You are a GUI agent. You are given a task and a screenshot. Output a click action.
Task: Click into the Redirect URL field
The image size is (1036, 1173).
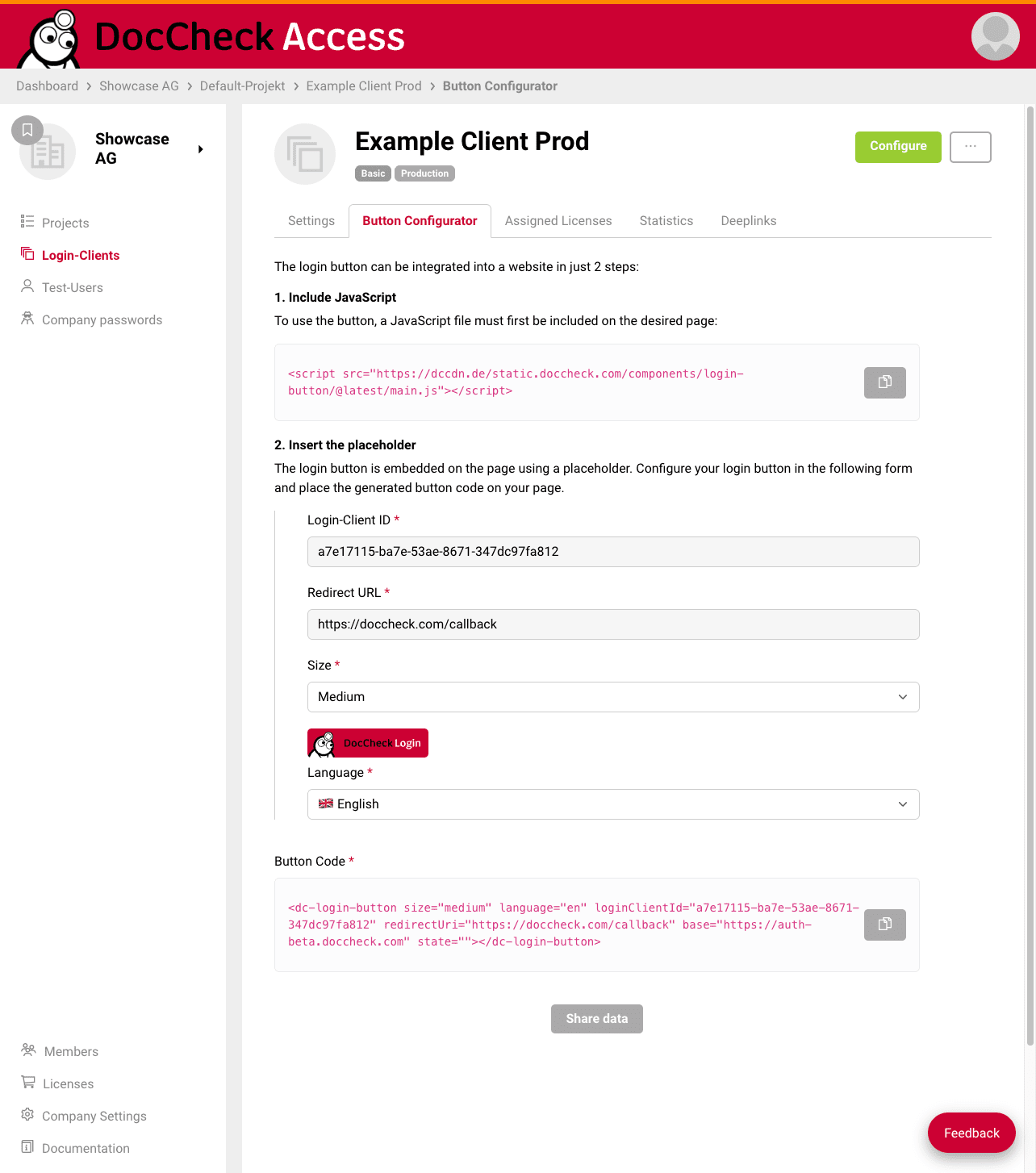click(x=613, y=624)
